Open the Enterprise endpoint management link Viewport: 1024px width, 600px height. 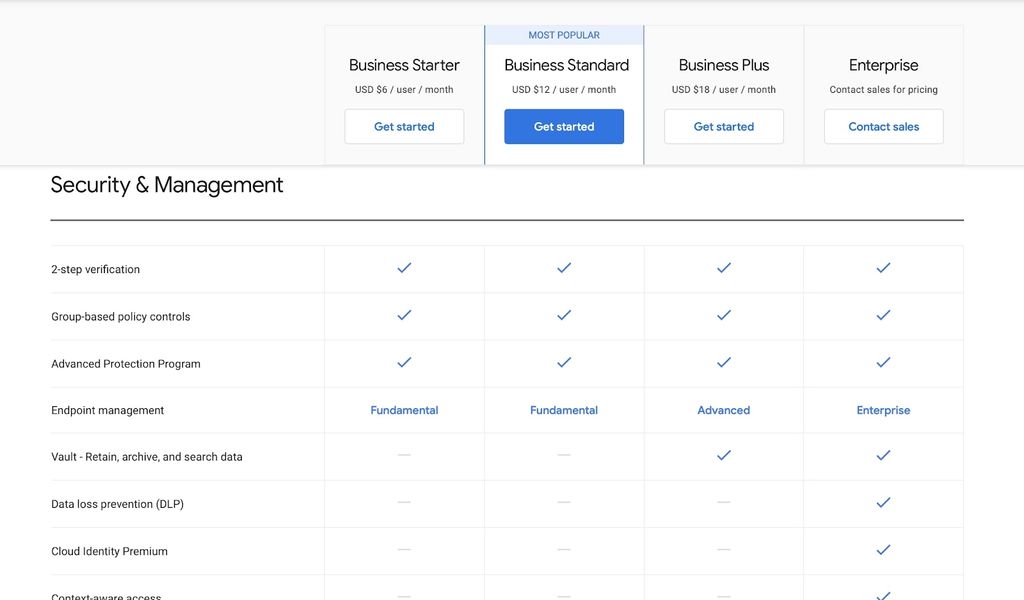pos(883,410)
